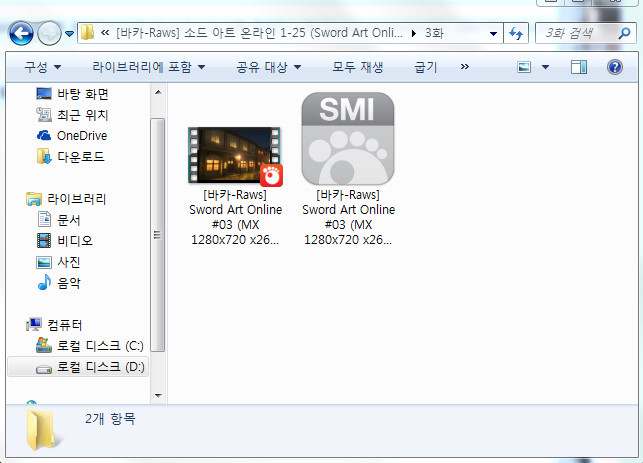The height and width of the screenshot is (463, 643).
Task: Click the C: drive Windows icon
Action: [44, 345]
